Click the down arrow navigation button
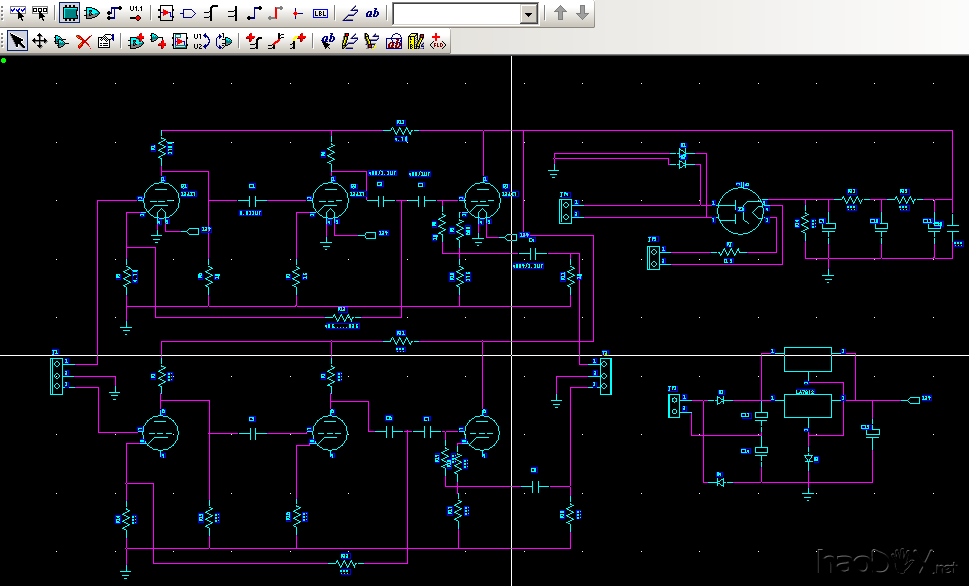 [x=582, y=13]
